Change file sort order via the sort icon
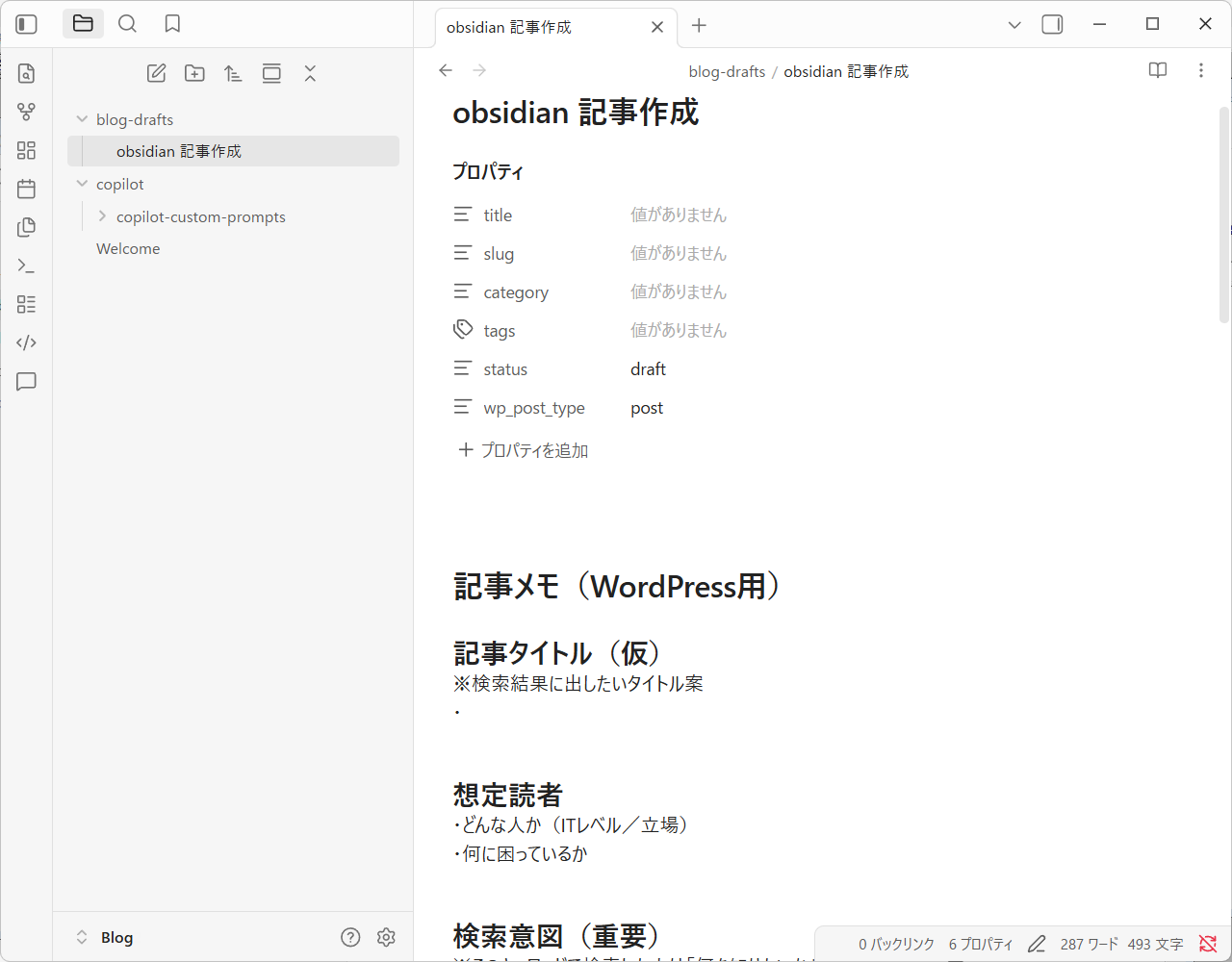Viewport: 1232px width, 962px height. [x=233, y=72]
